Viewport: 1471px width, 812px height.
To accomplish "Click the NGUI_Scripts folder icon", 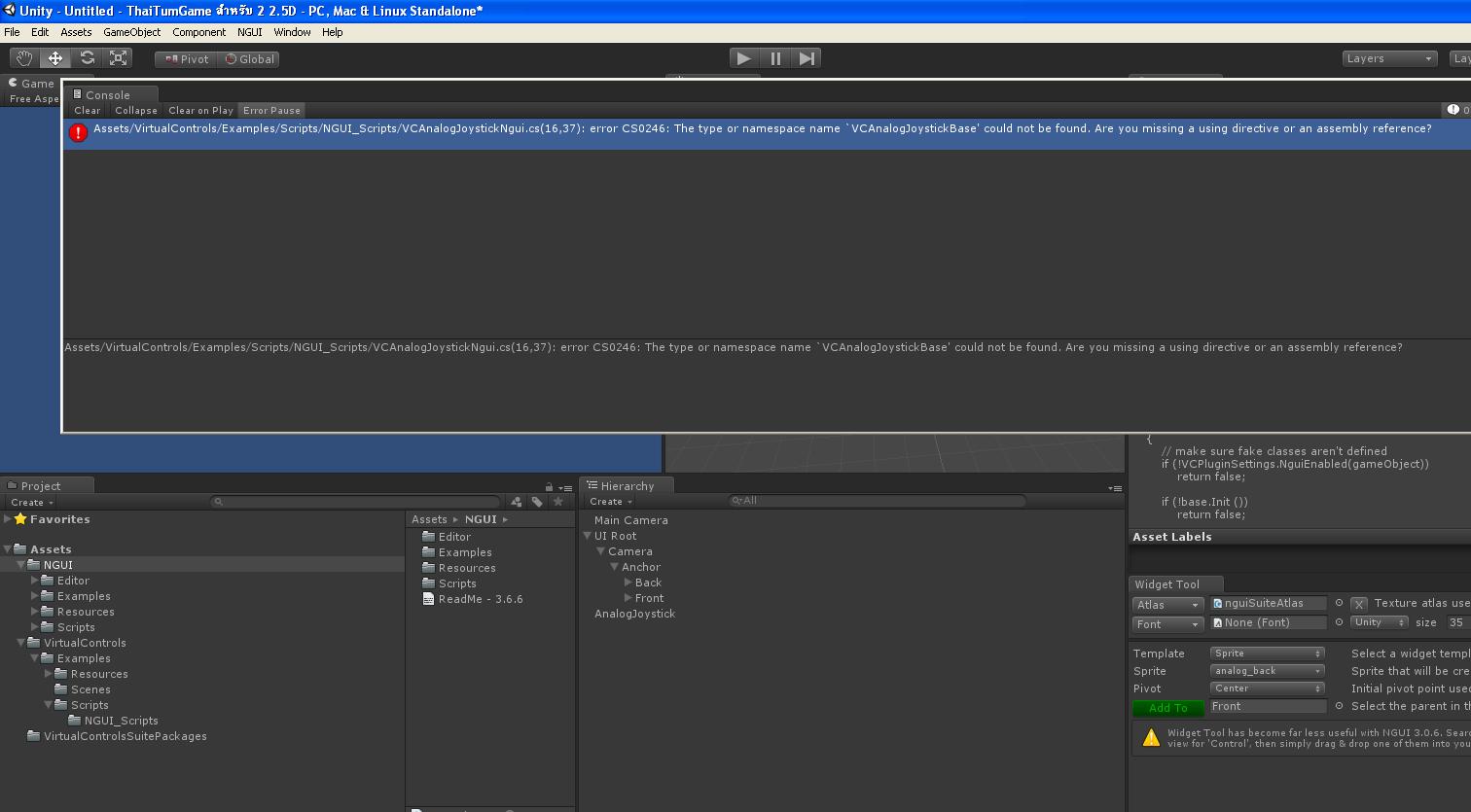I will (75, 721).
